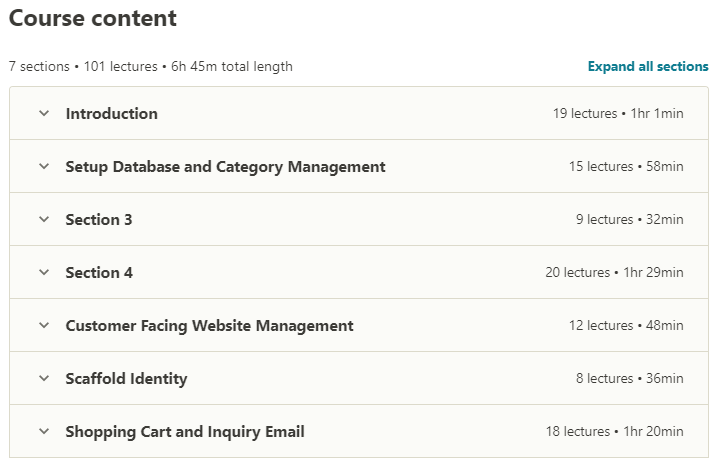
Task: Open the Section 4 chevron arrow
Action: (44, 272)
